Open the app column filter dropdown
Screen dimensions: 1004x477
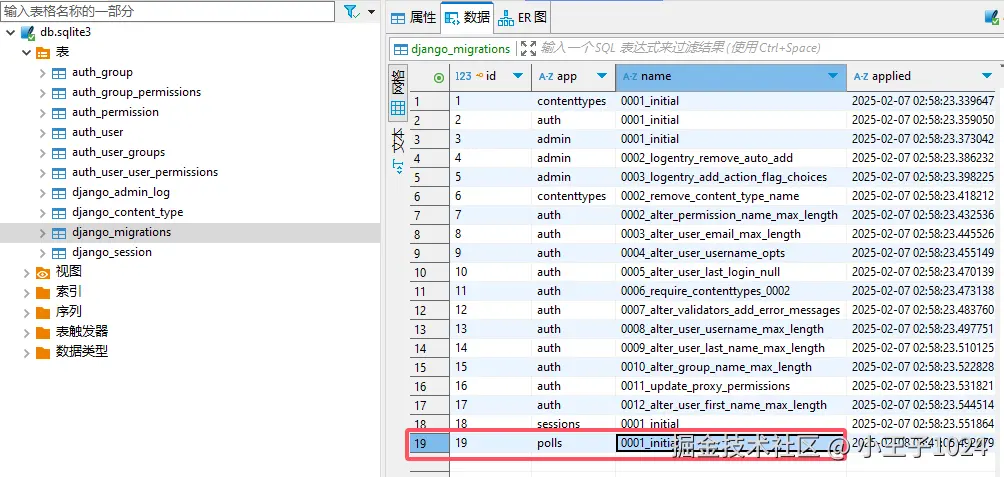602,76
